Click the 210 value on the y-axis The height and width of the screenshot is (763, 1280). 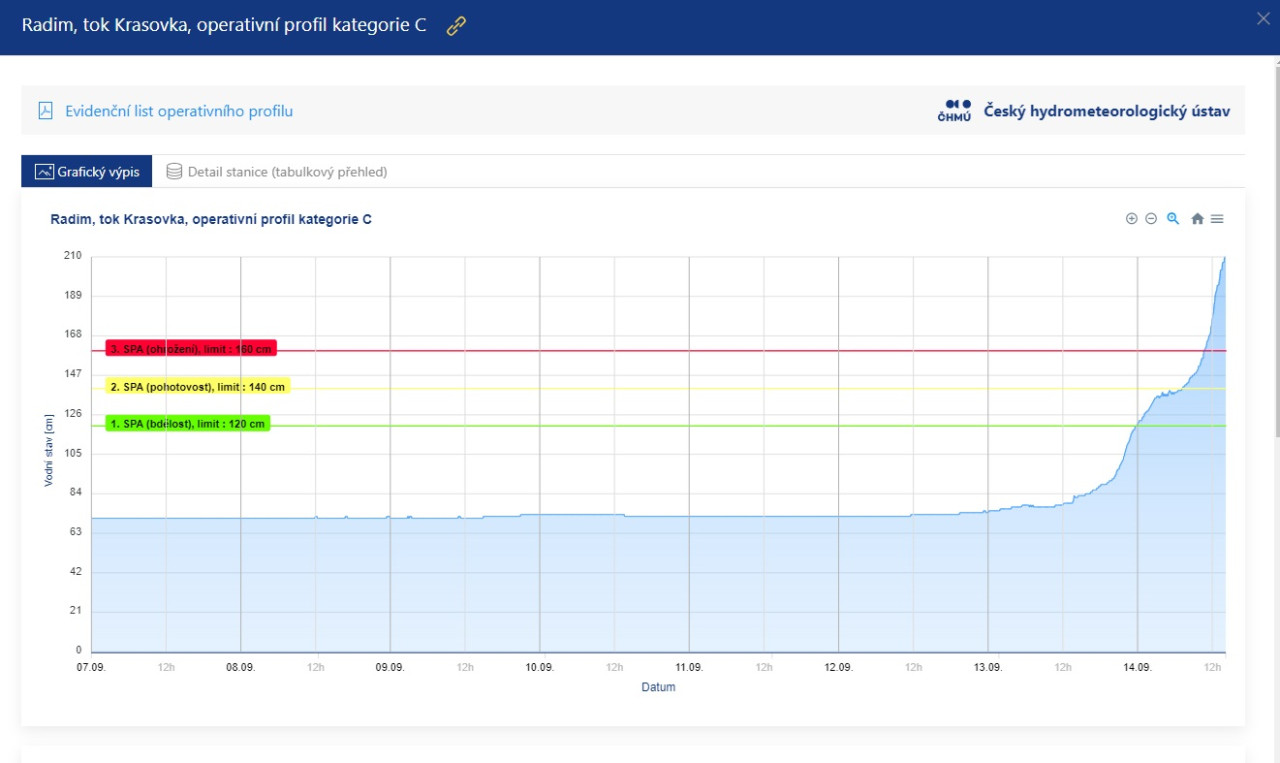tap(73, 256)
